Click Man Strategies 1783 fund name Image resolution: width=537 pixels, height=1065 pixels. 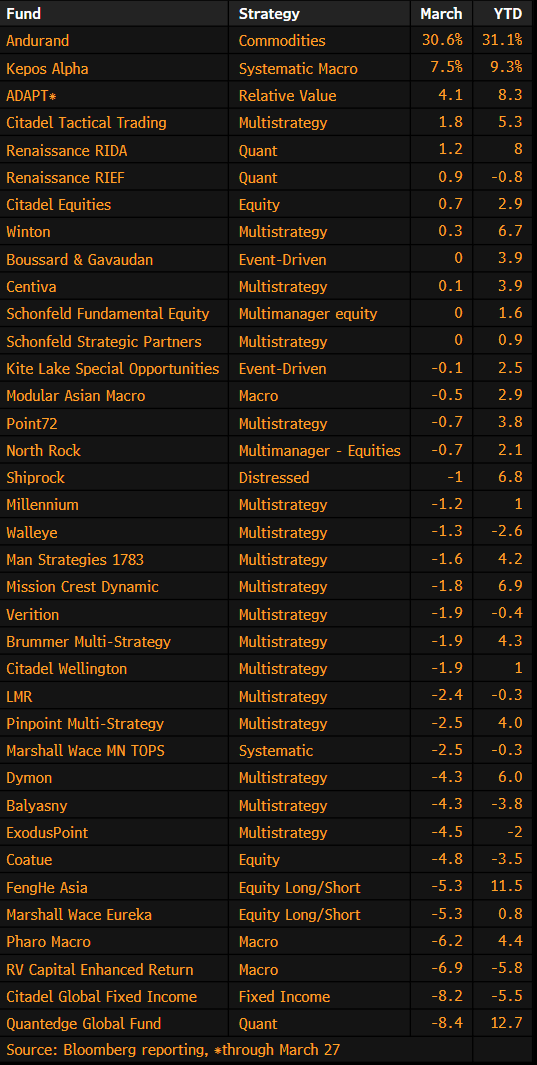(x=75, y=560)
